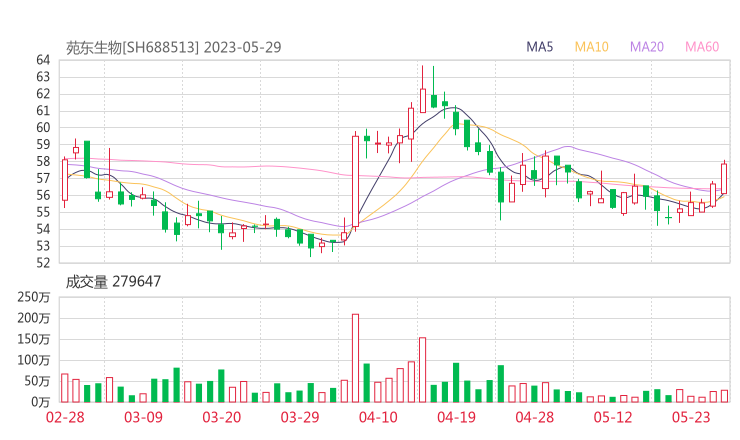This screenshot has height=440, width=740.
Task: Click the 03-09 date axis label
Action: point(143,417)
